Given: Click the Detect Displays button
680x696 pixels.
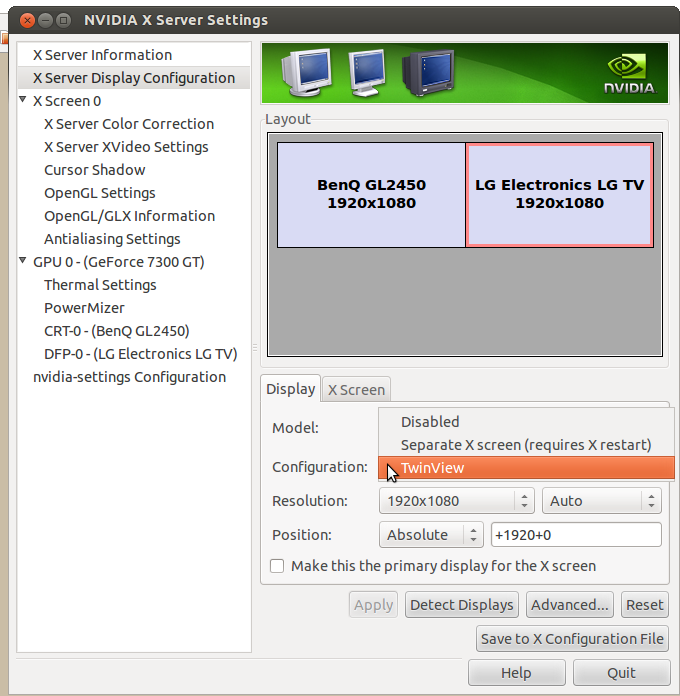Looking at the screenshot, I should coord(462,605).
